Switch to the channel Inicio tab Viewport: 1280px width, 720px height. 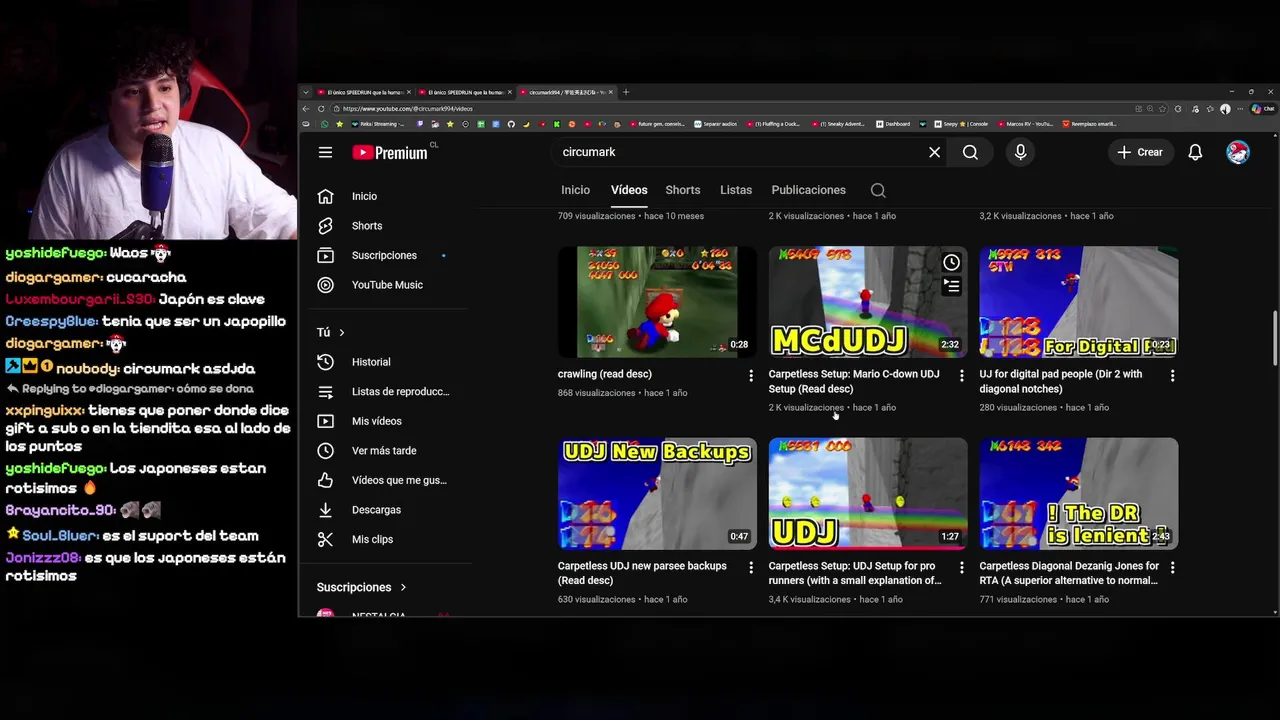coord(575,190)
